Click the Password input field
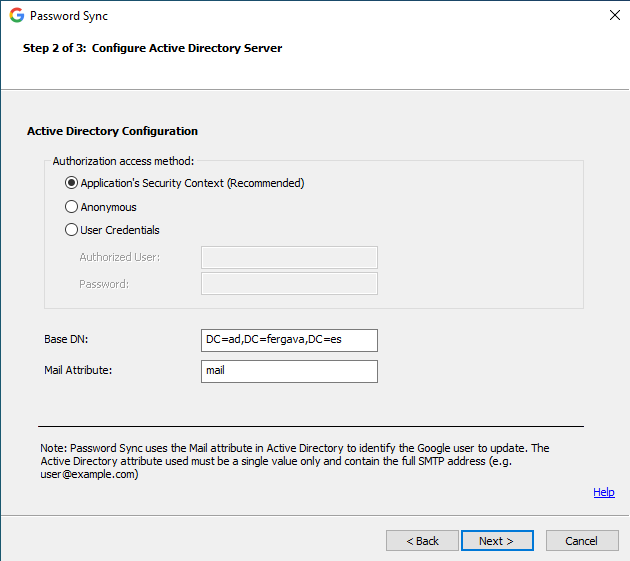The image size is (630, 561). tap(289, 284)
